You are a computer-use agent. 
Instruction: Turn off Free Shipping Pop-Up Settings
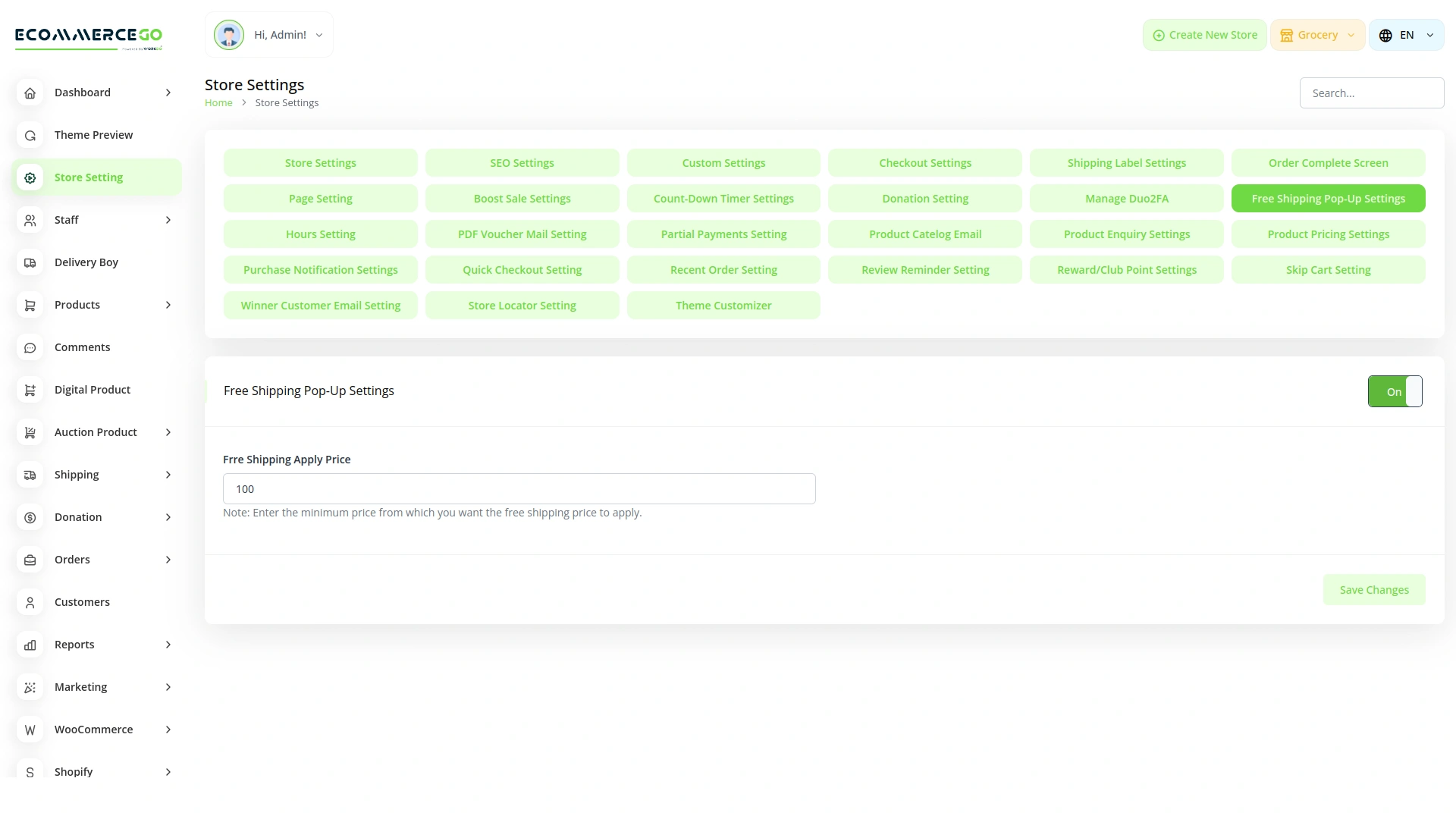tap(1395, 391)
